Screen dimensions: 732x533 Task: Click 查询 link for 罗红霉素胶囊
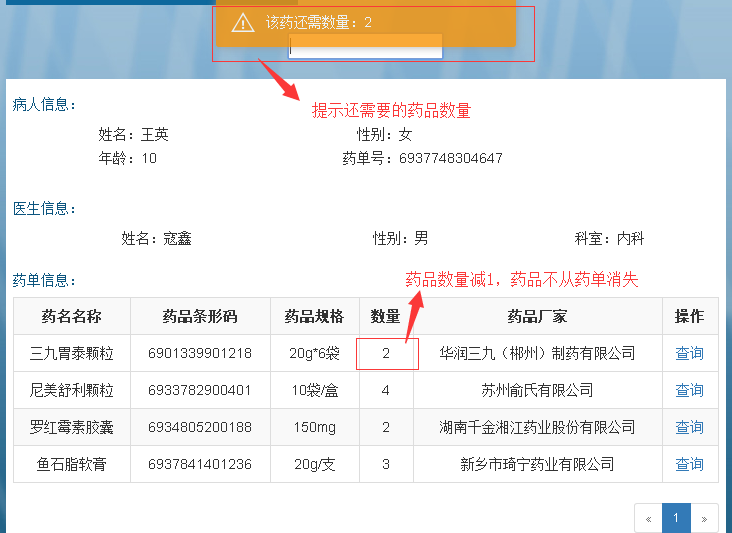689,427
